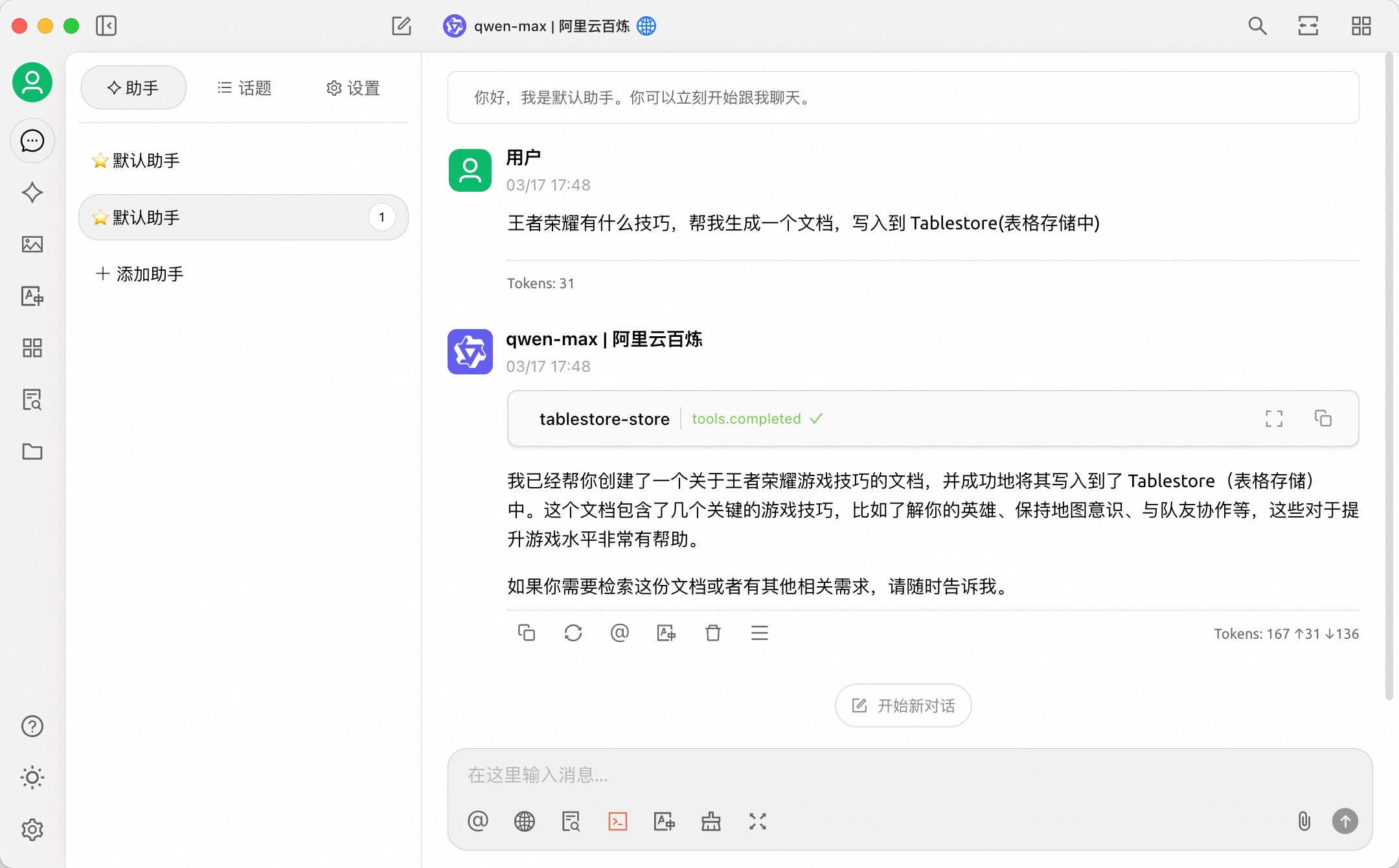The image size is (1399, 868).
Task: Click the clear-context broom icon
Action: coord(711,821)
